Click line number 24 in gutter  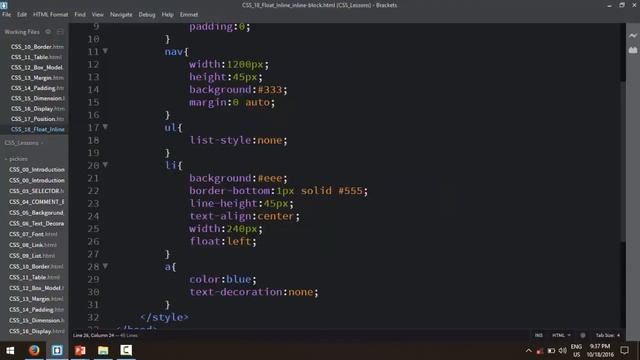click(93, 216)
